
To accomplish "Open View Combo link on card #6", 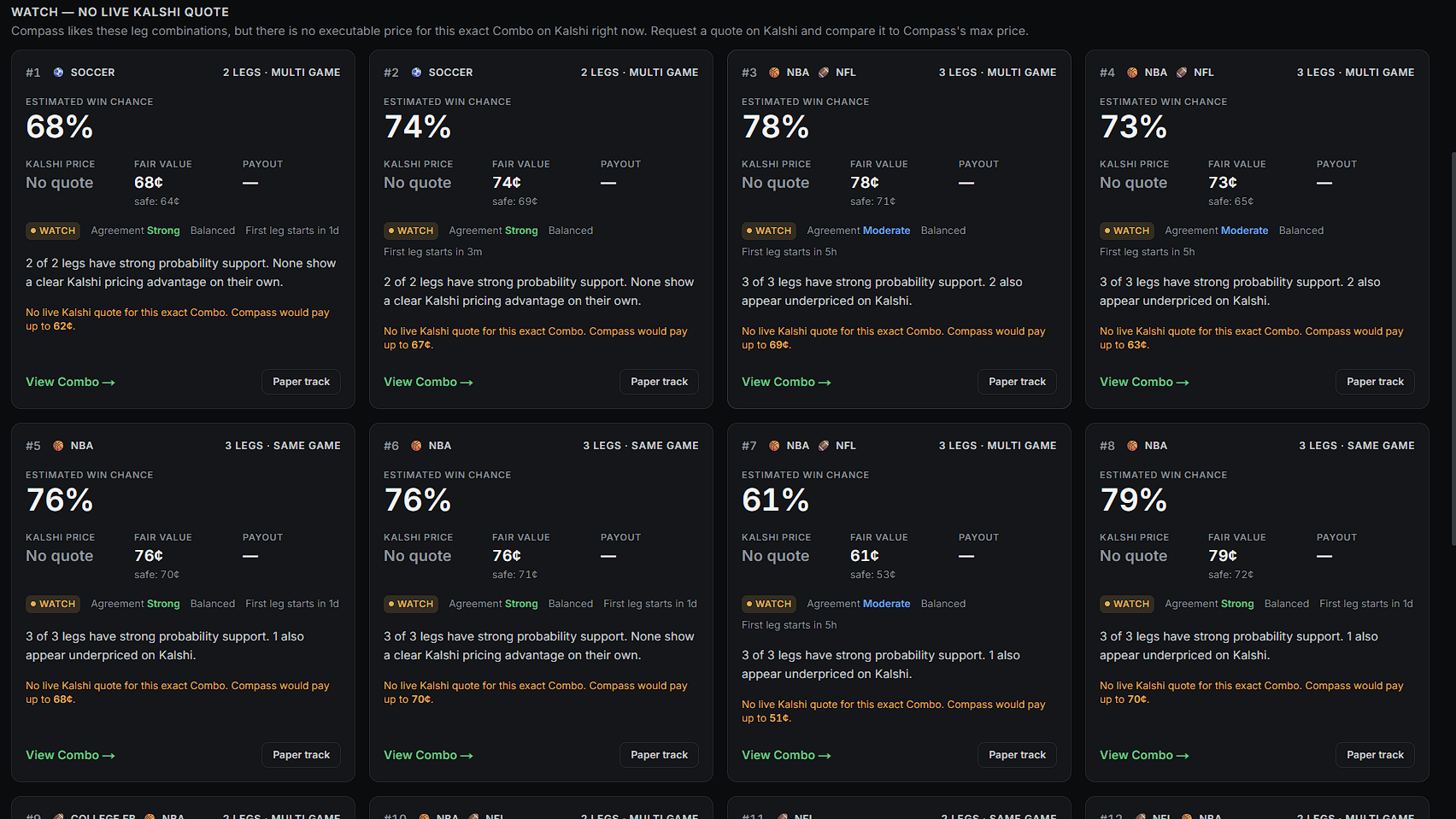I will click(428, 755).
